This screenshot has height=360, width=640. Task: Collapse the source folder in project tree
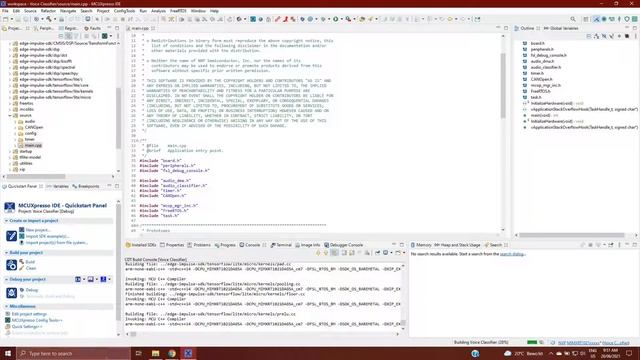pyautogui.click(x=10, y=116)
